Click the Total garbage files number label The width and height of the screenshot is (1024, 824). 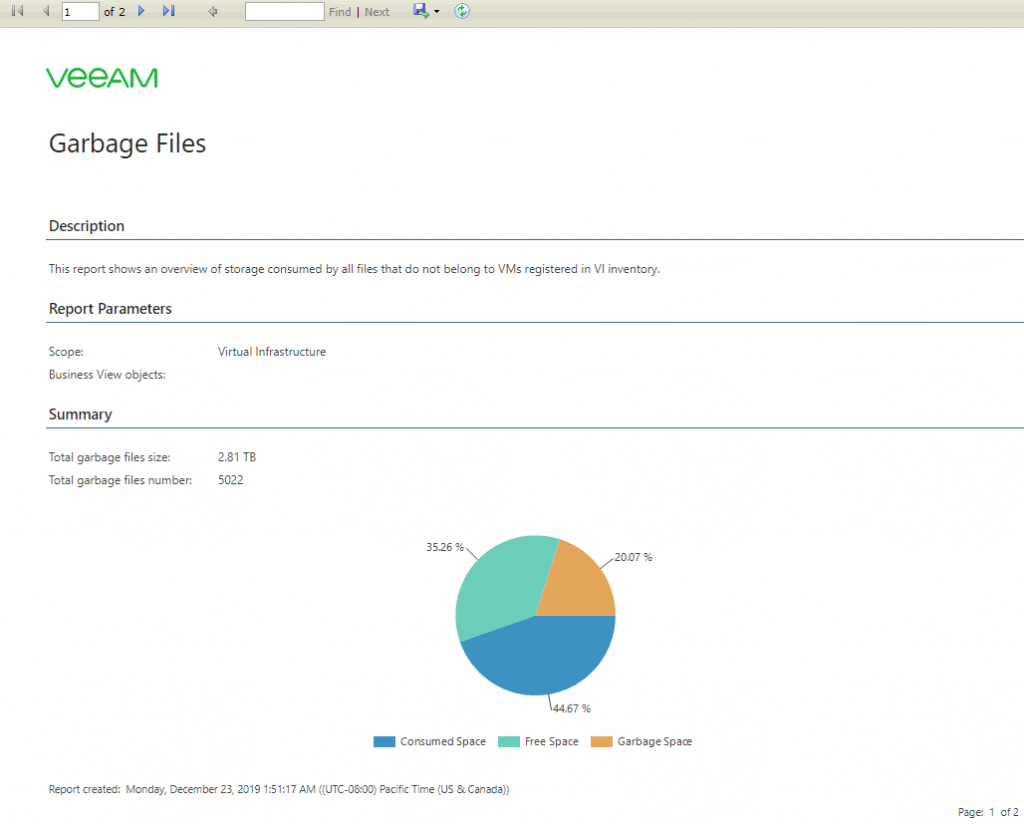pyautogui.click(x=120, y=480)
